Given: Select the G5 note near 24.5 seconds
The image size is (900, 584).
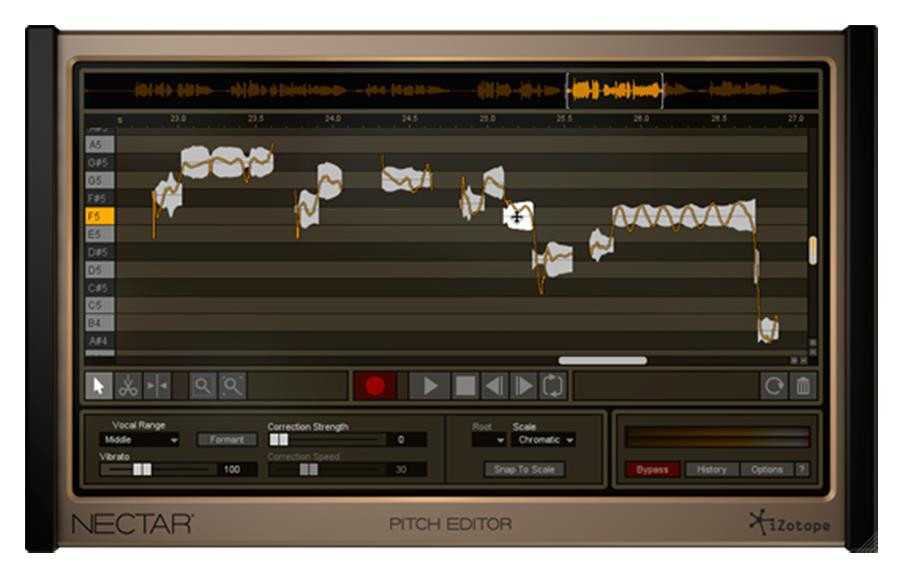Looking at the screenshot, I should (406, 179).
